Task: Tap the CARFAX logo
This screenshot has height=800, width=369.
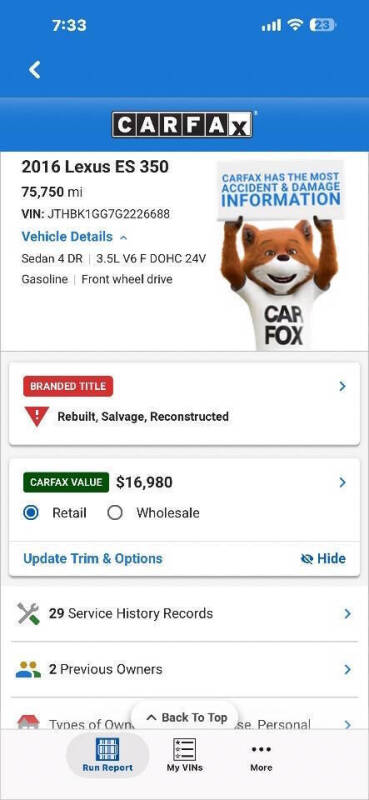Action: (x=182, y=124)
